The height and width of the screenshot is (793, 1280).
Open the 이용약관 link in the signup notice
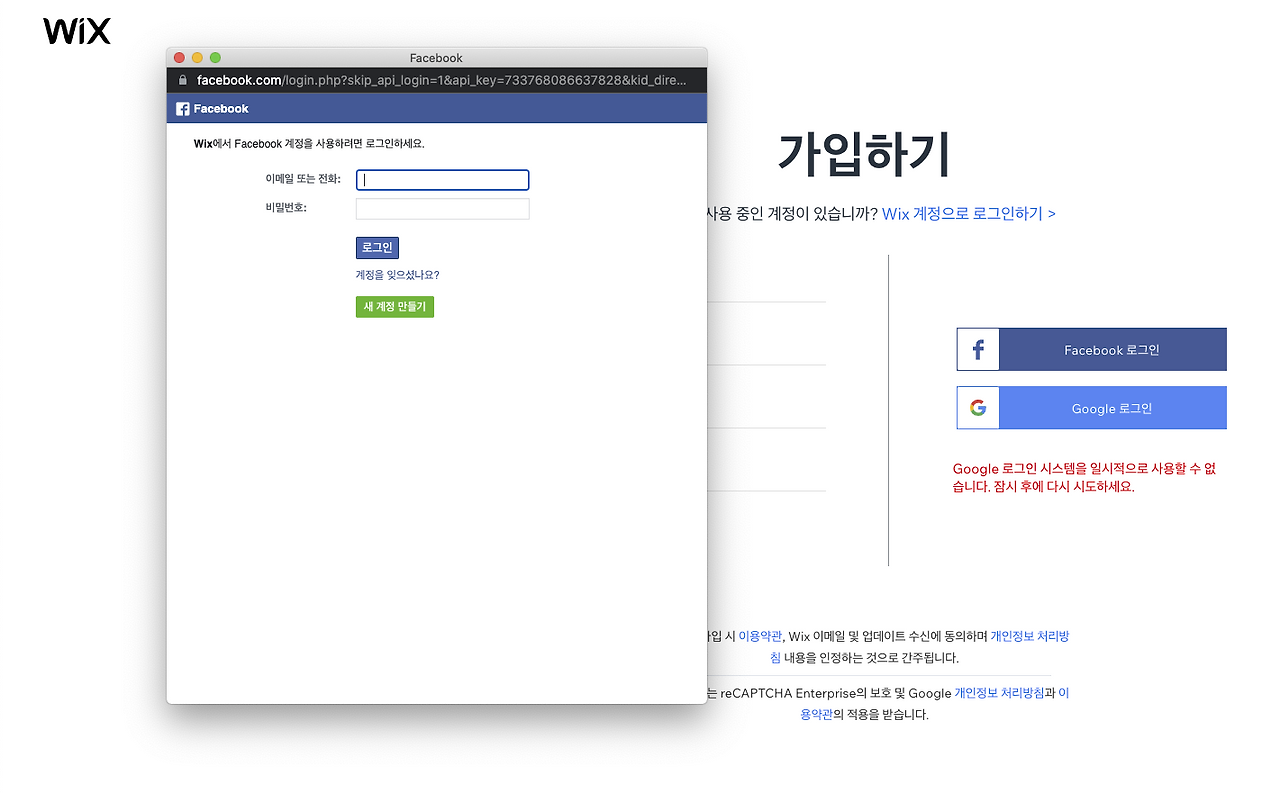click(760, 636)
